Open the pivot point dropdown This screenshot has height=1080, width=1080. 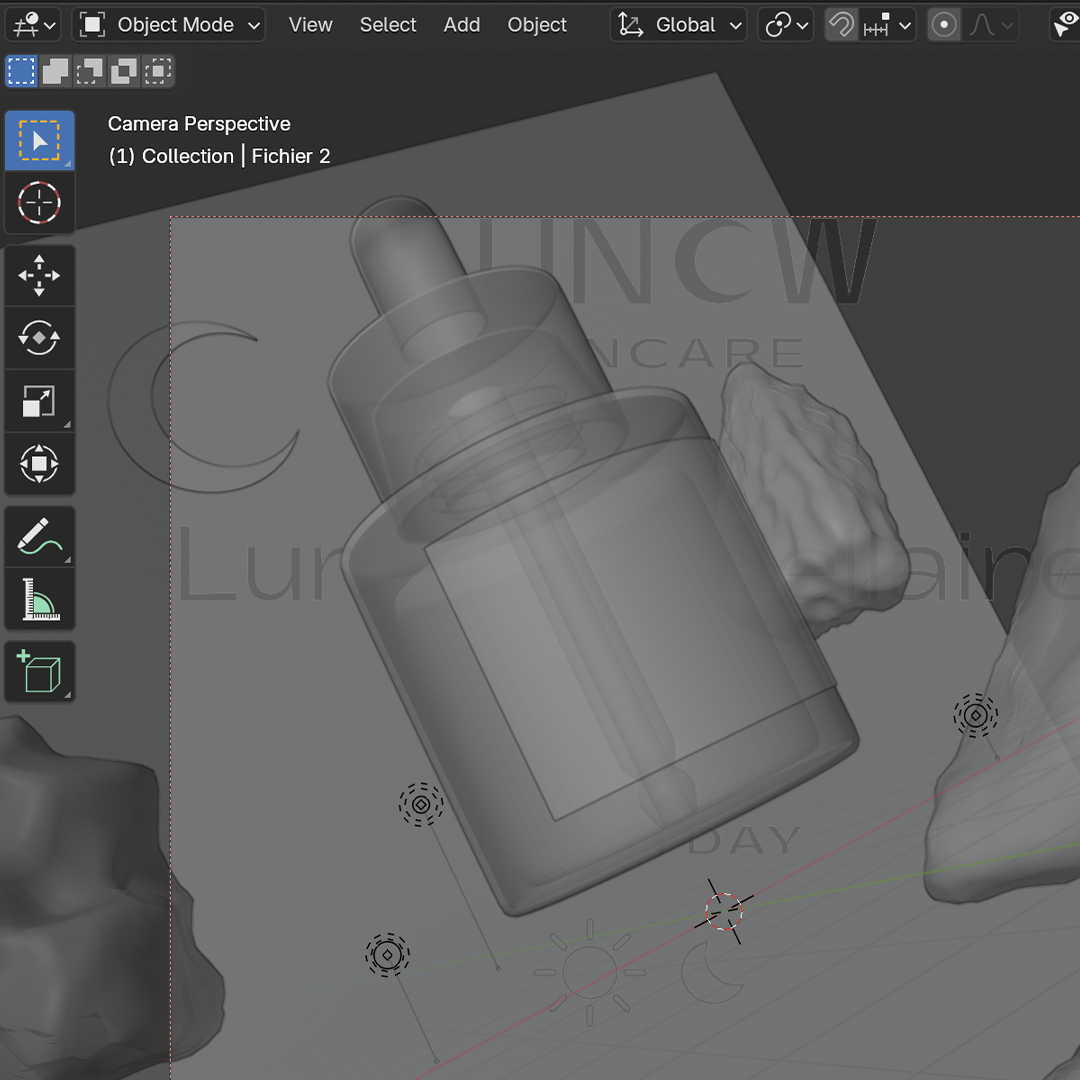pos(786,25)
